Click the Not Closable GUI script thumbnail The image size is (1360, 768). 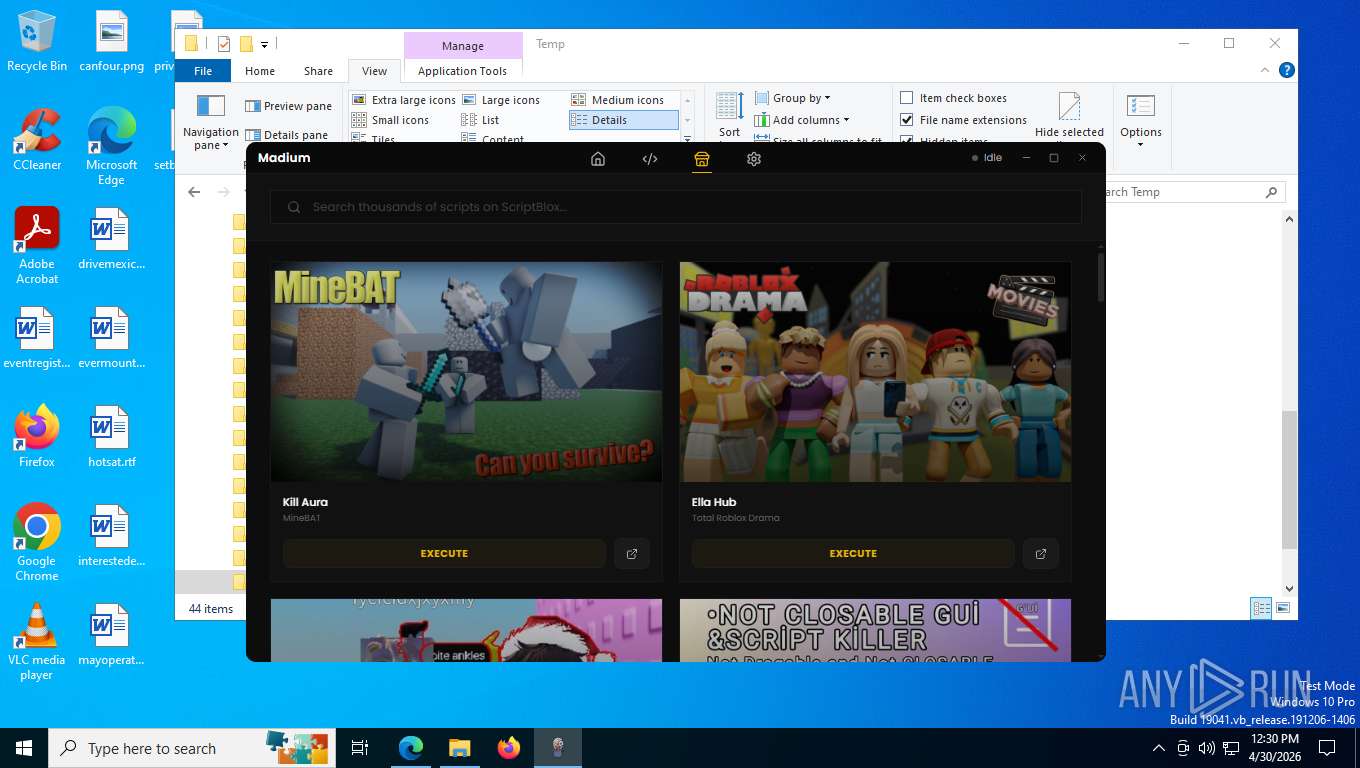click(x=875, y=630)
